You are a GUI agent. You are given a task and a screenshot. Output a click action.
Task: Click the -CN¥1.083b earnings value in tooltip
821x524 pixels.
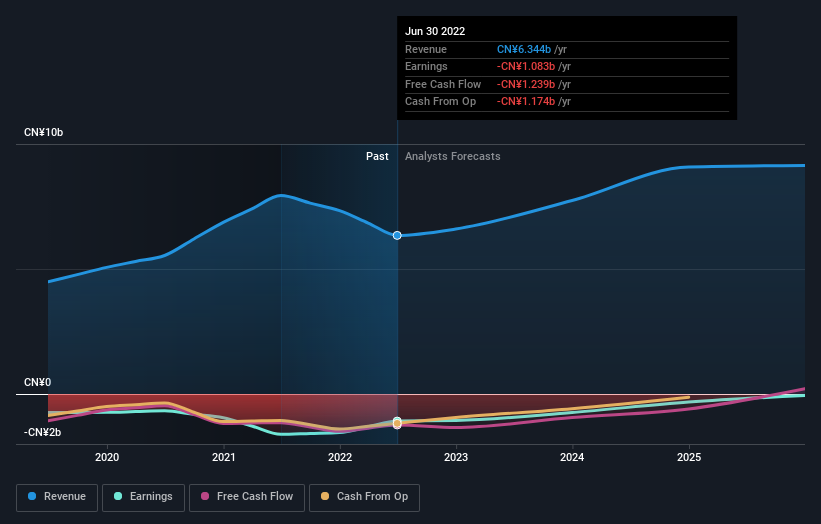526,66
